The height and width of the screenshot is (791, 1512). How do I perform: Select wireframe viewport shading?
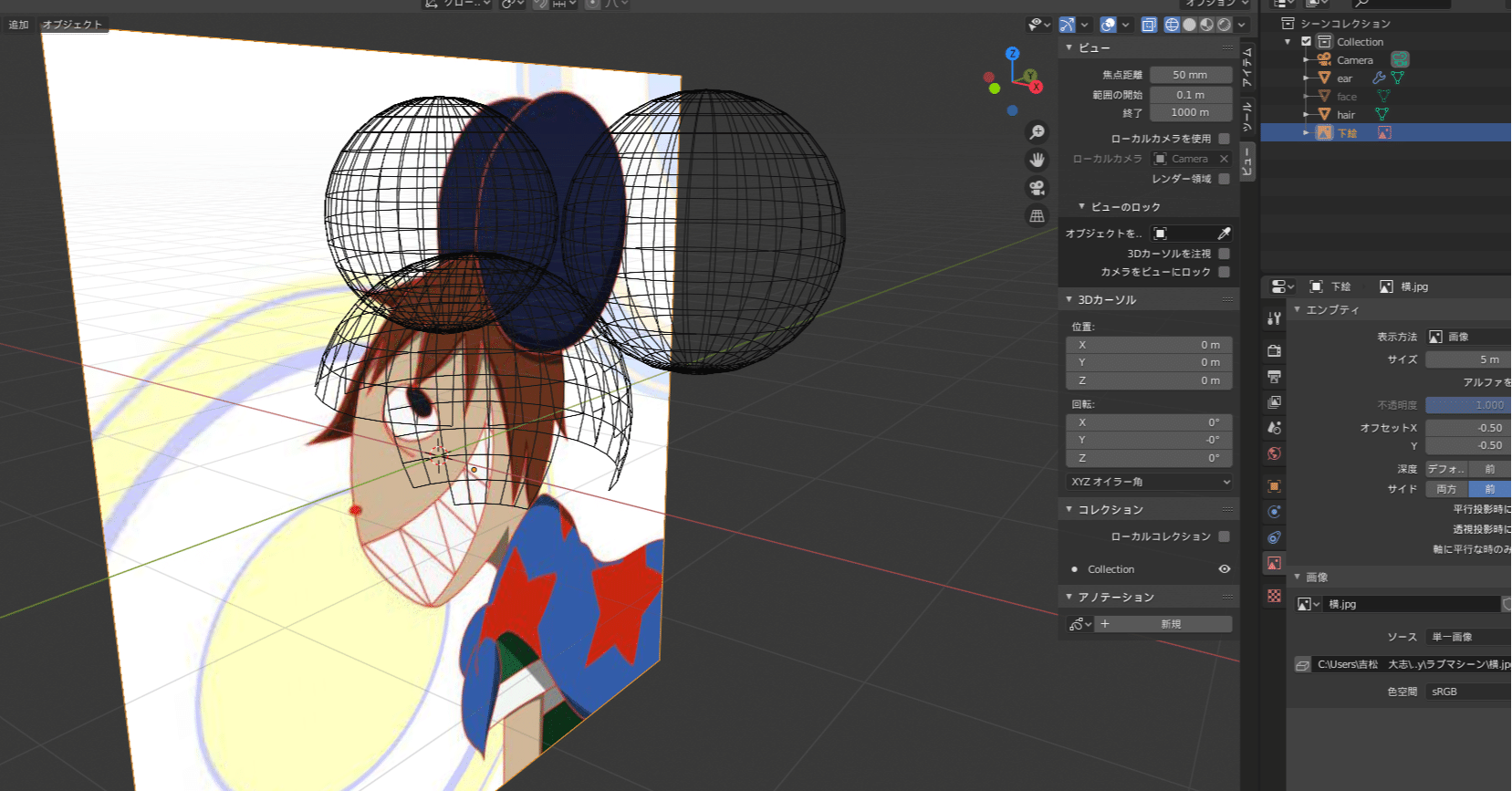point(1172,25)
